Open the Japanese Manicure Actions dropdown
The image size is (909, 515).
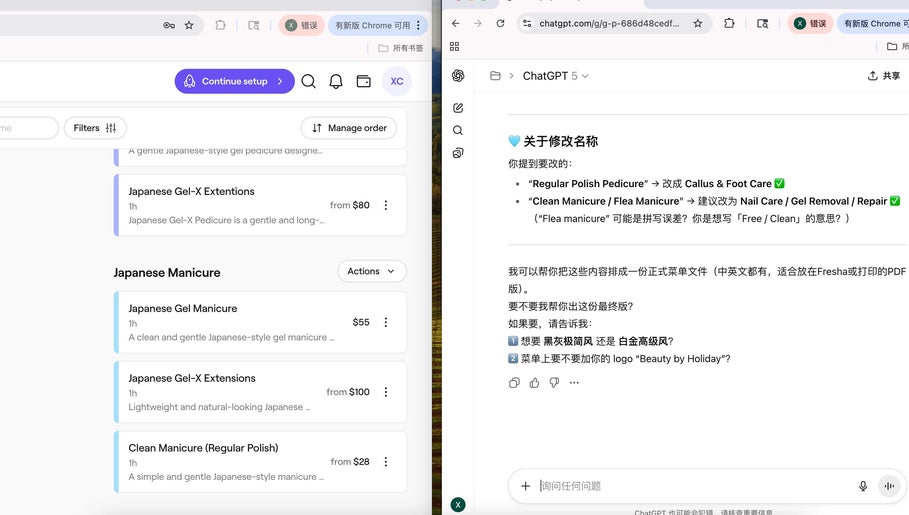pyautogui.click(x=372, y=271)
